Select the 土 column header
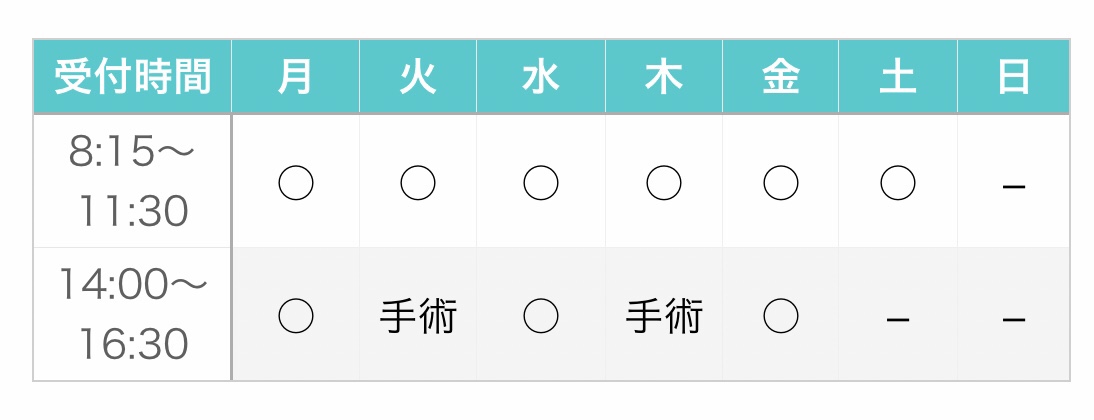The image size is (1094, 420). coord(898,77)
